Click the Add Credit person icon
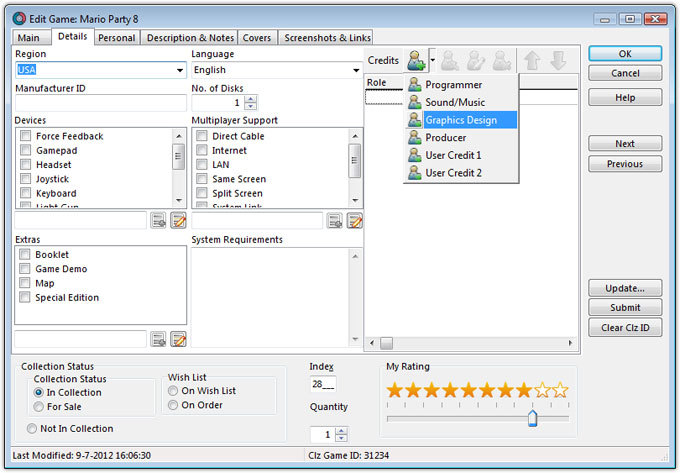Viewport: 680px width, 473px height. 416,61
